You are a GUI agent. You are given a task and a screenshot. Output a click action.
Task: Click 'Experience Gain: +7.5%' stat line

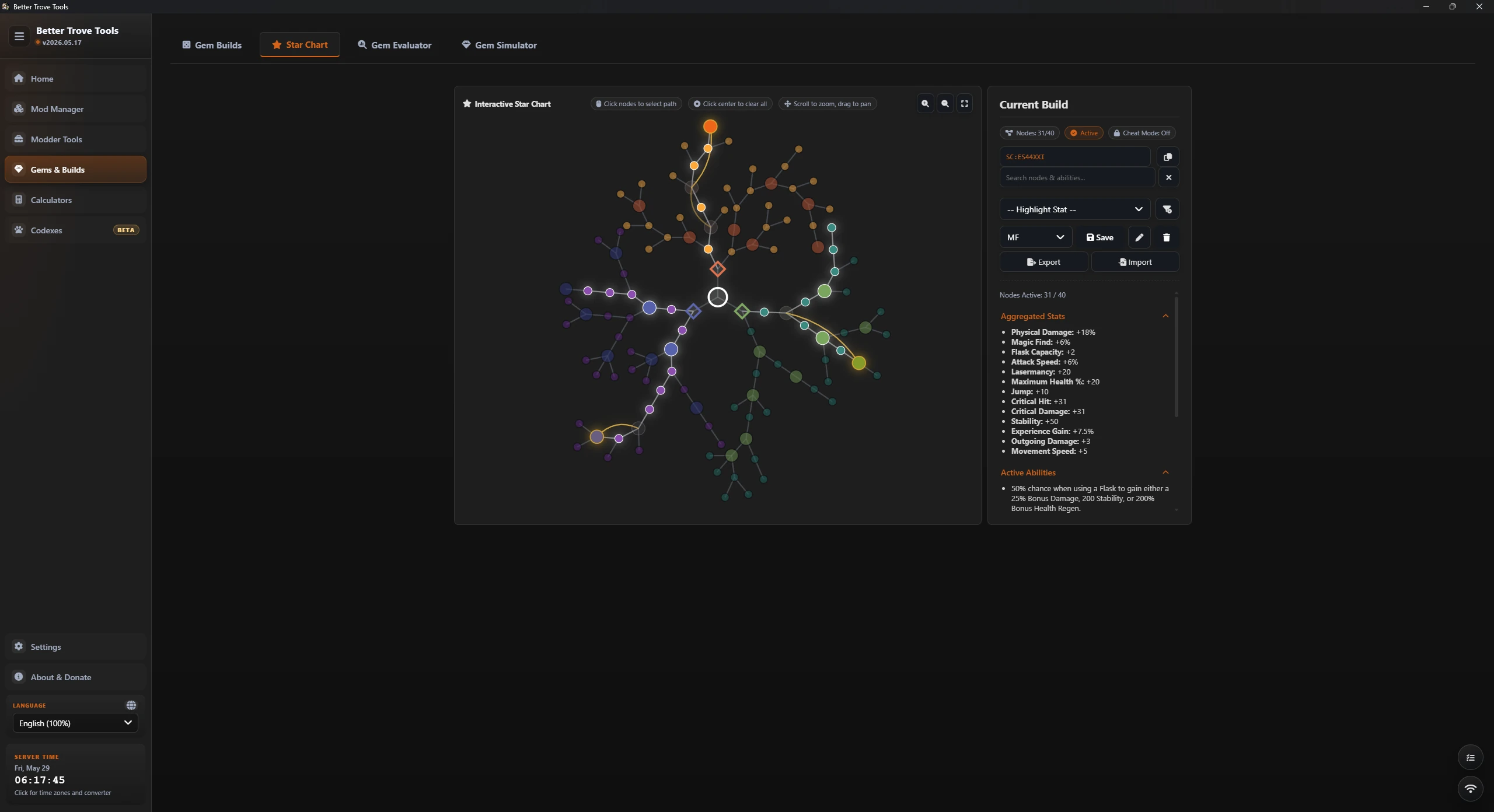coord(1052,431)
